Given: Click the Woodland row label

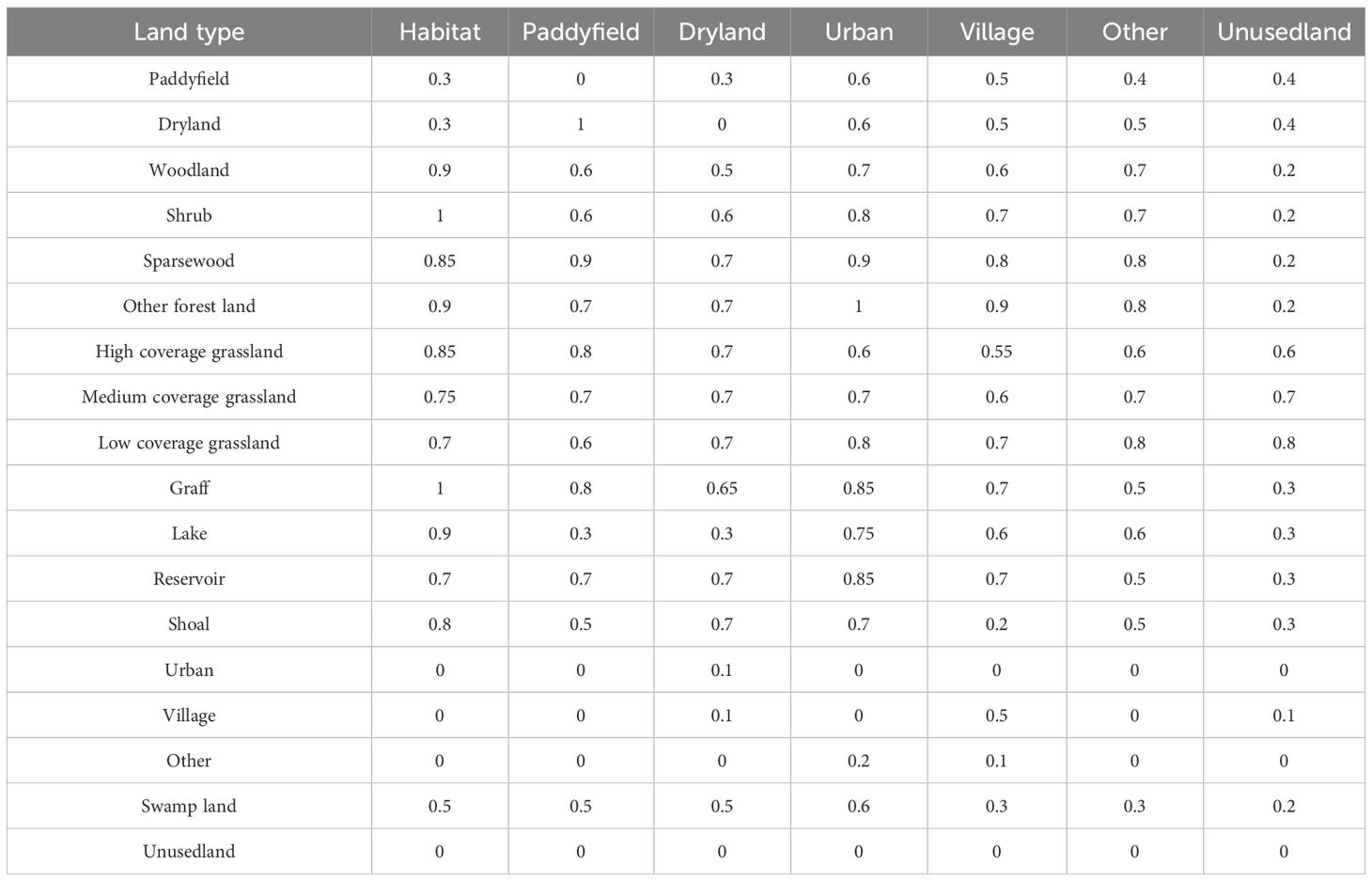Looking at the screenshot, I should (x=189, y=170).
